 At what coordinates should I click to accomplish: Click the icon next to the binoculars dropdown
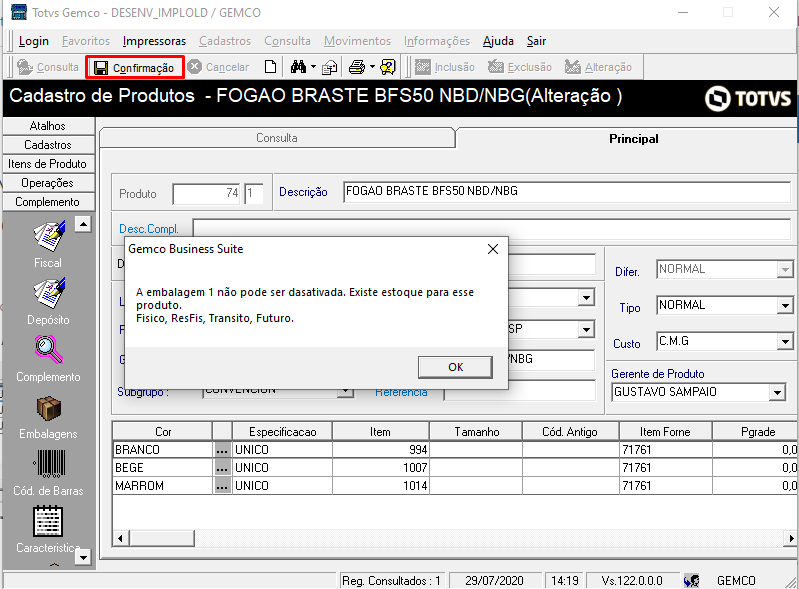point(330,67)
